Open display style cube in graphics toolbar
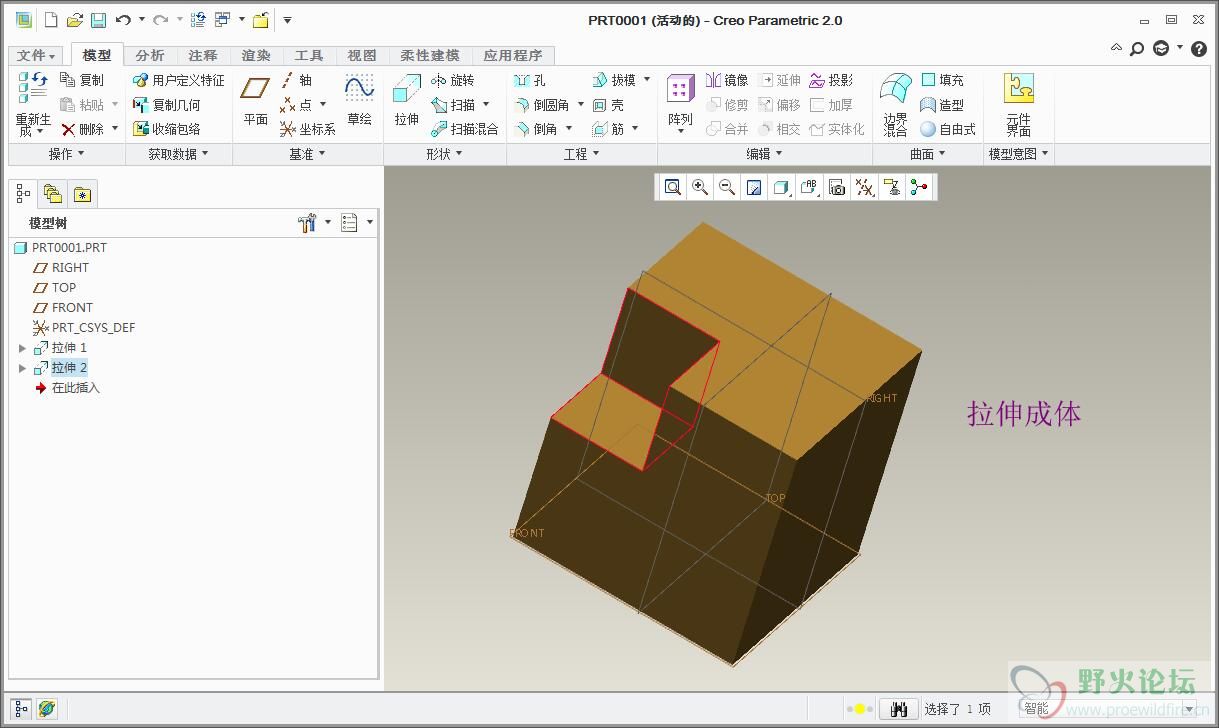The image size is (1219, 728). tap(781, 187)
